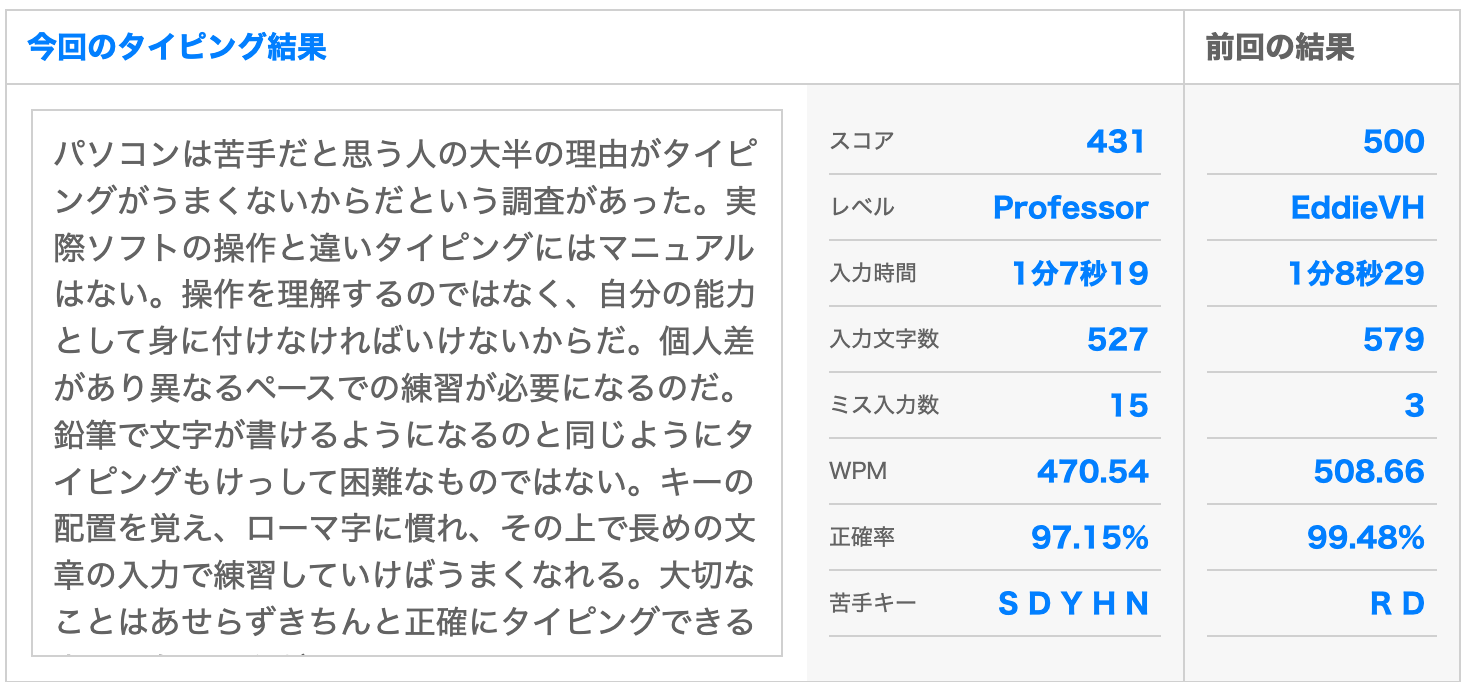1464x682 pixels.
Task: Click the current WPM value 470.54
Action: (x=1092, y=471)
